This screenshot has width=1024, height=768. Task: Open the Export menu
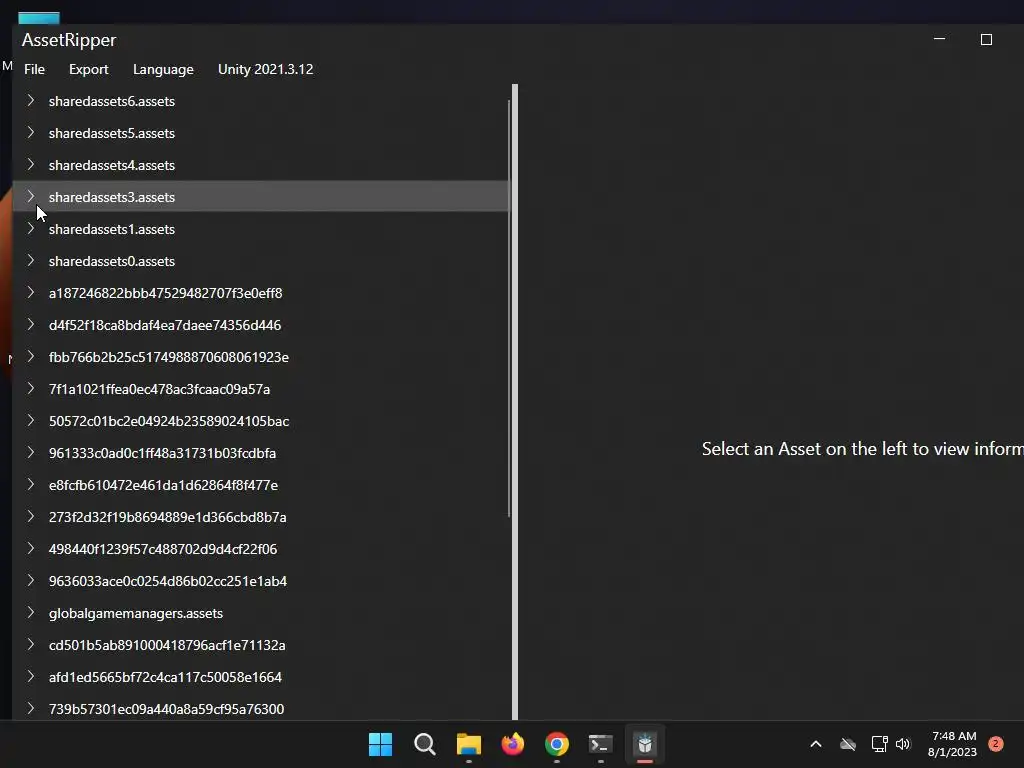(89, 69)
